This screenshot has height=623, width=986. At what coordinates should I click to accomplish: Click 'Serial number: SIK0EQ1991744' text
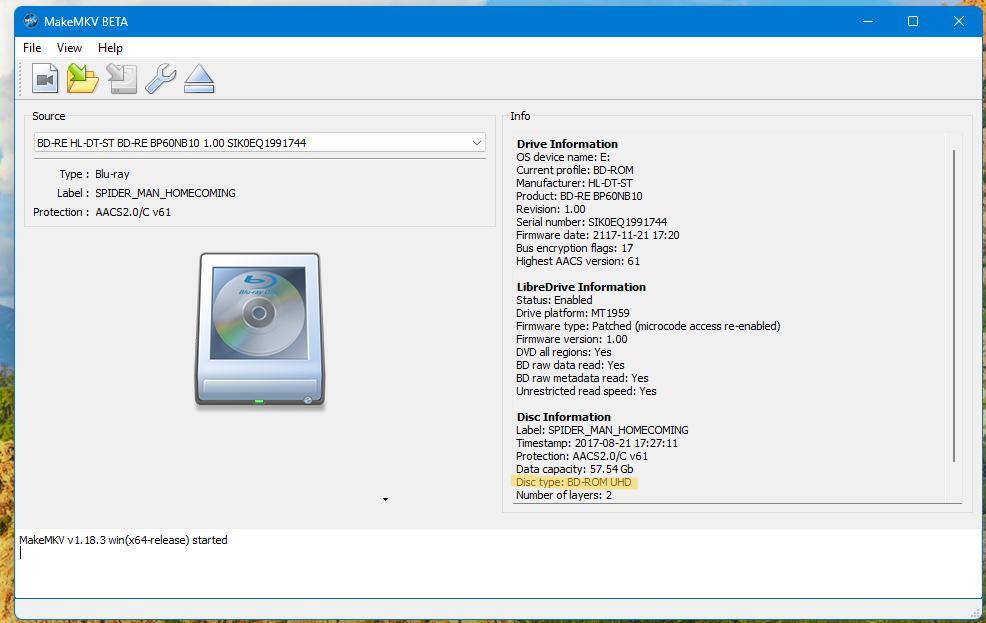point(592,222)
